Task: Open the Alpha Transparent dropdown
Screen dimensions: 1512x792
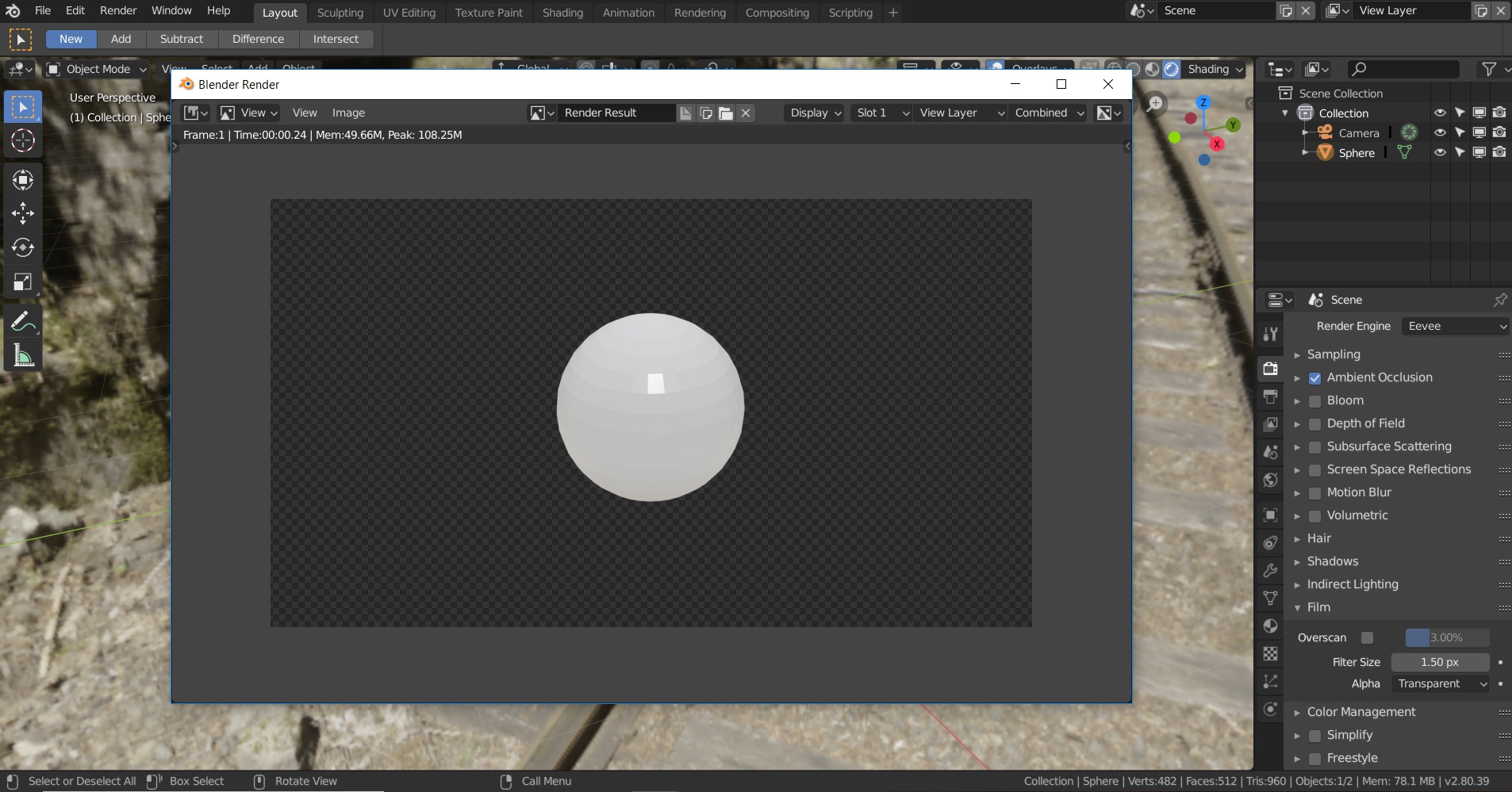Action: point(1440,683)
